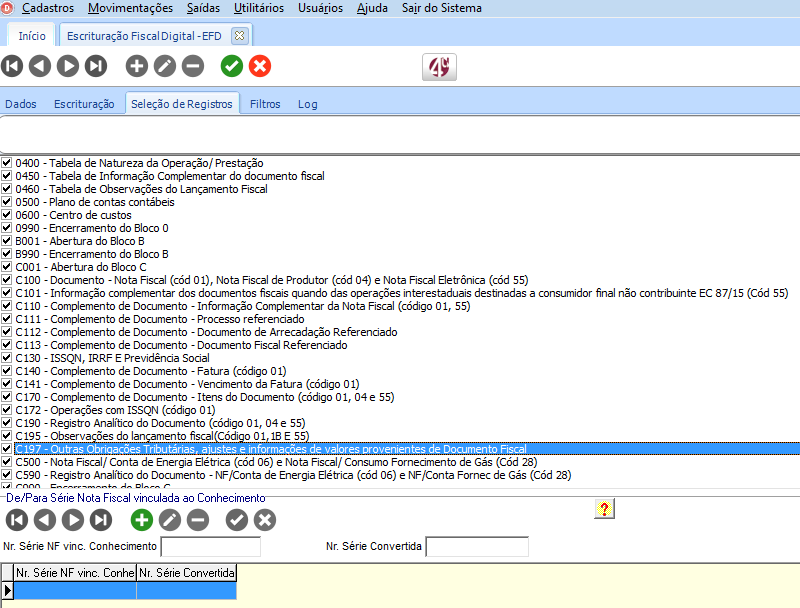Confirm with the green checkmark icon

(232, 66)
